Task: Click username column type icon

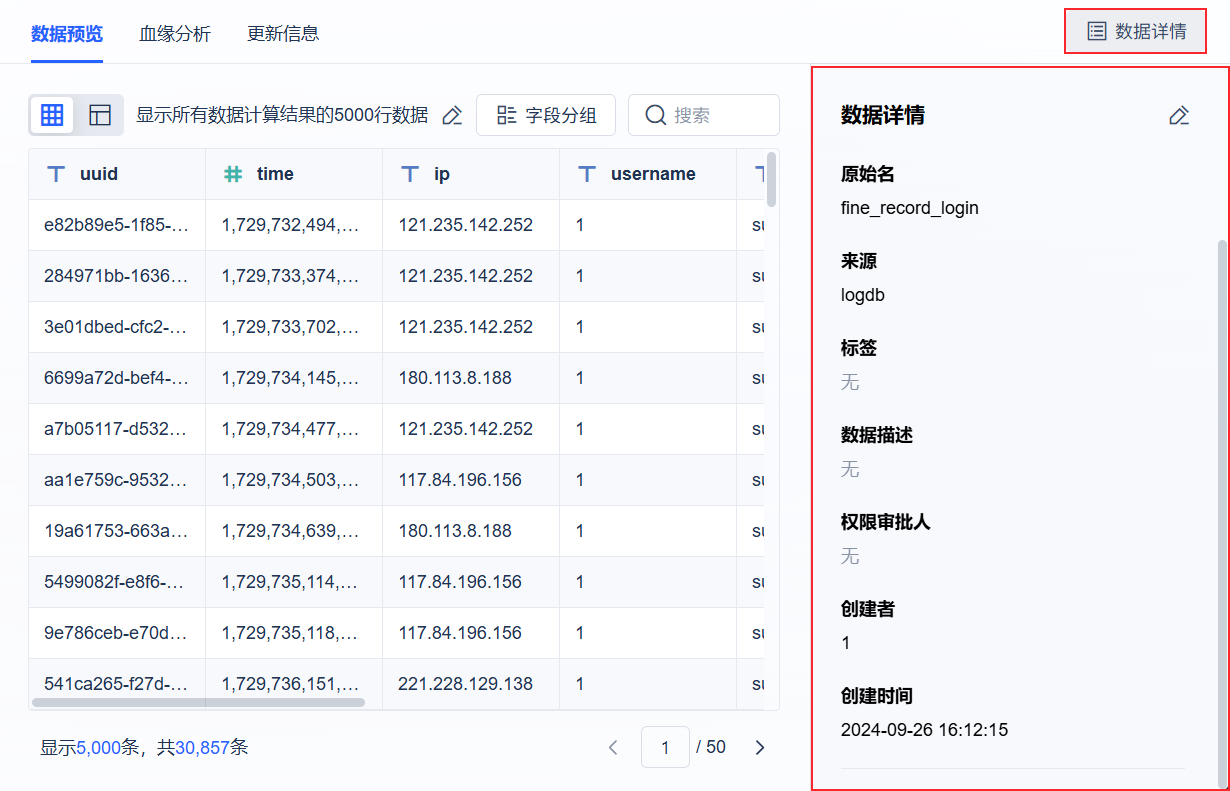Action: pyautogui.click(x=587, y=174)
